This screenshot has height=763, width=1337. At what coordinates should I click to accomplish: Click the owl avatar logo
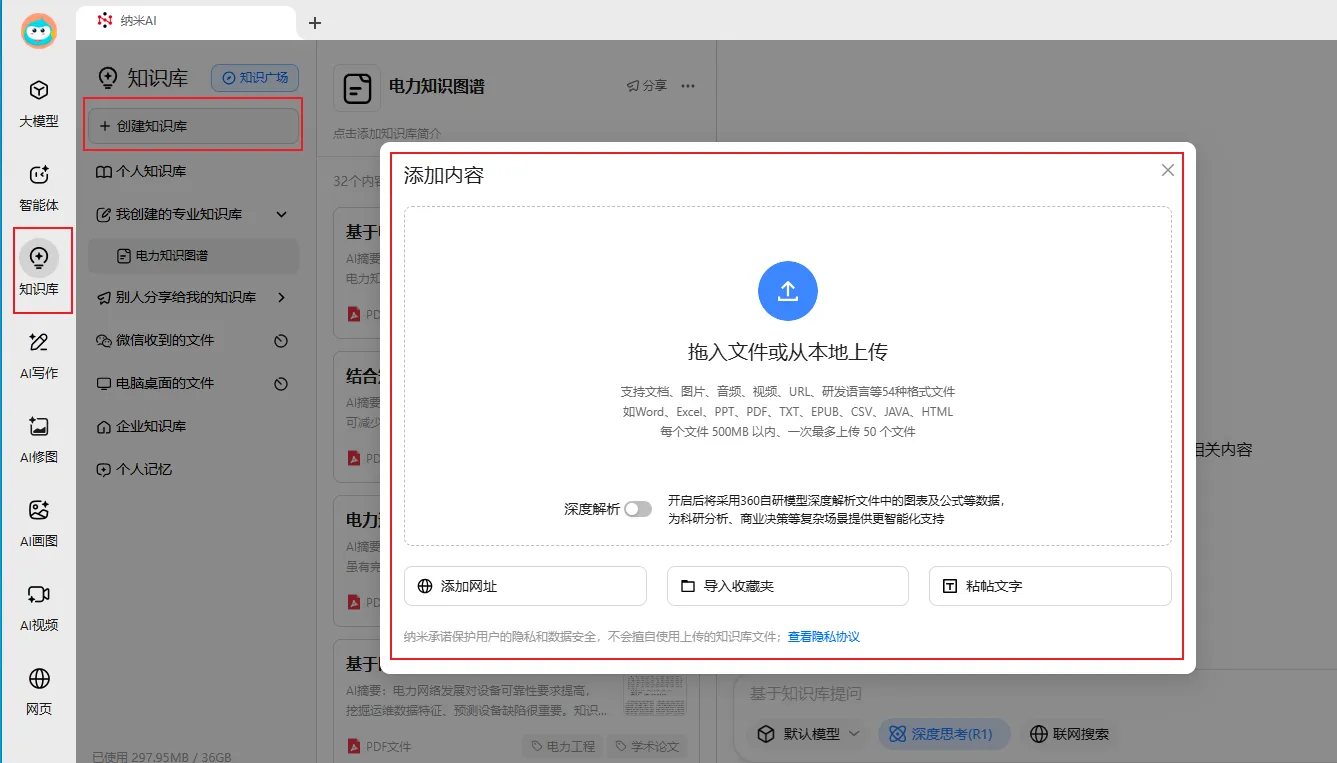click(x=39, y=31)
